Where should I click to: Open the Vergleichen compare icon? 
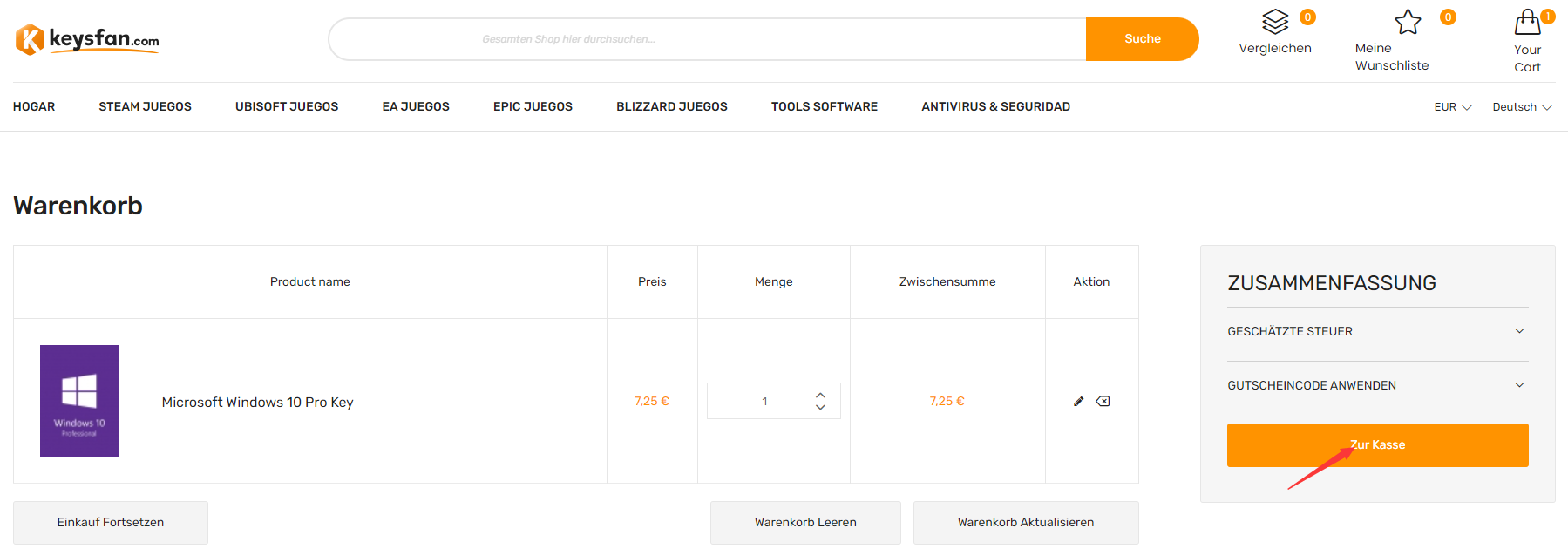pyautogui.click(x=1275, y=21)
